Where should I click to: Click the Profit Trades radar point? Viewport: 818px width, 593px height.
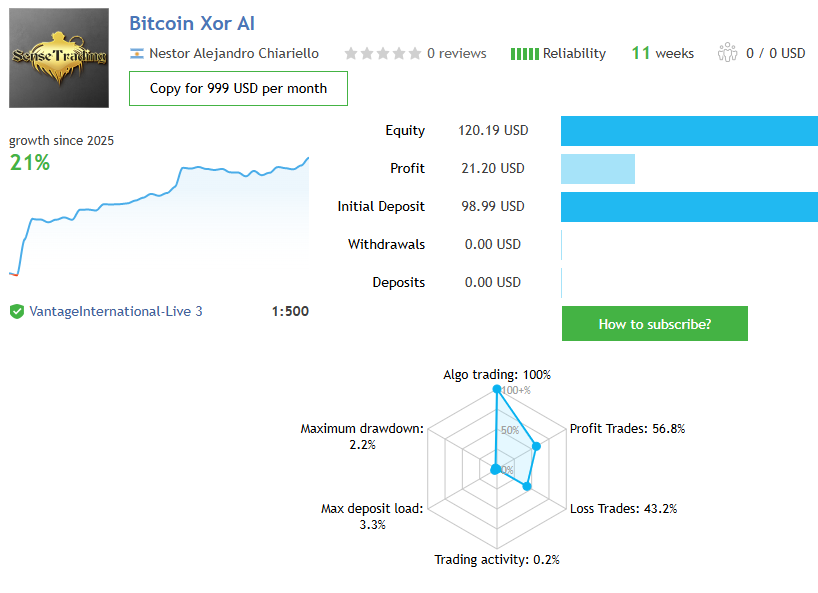pyautogui.click(x=537, y=446)
